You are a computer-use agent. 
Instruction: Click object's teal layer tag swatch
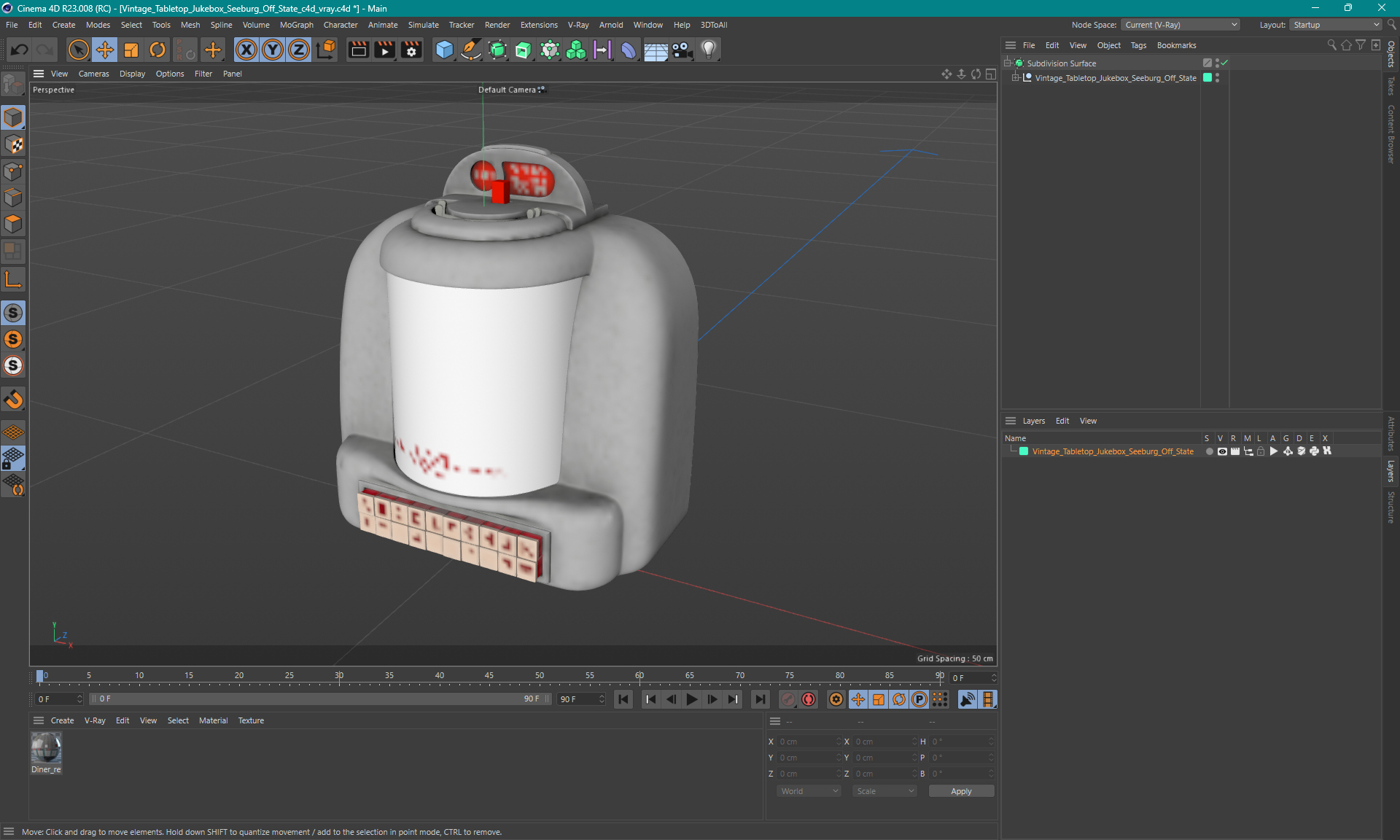coord(1207,78)
